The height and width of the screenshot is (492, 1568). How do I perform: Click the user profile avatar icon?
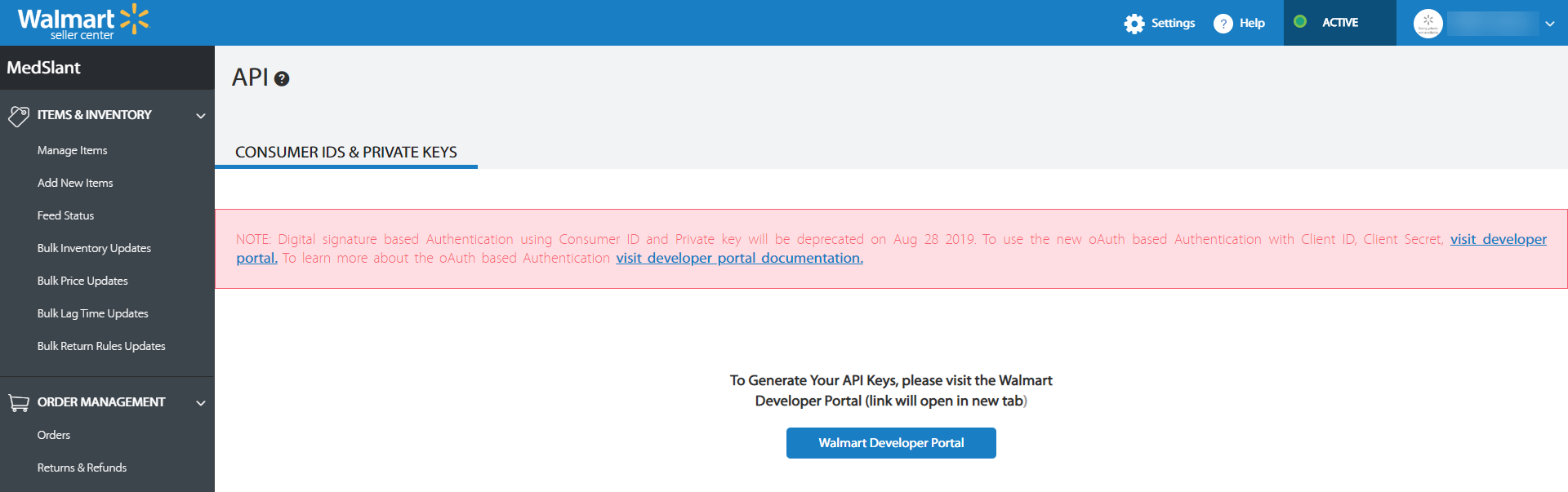click(x=1428, y=24)
